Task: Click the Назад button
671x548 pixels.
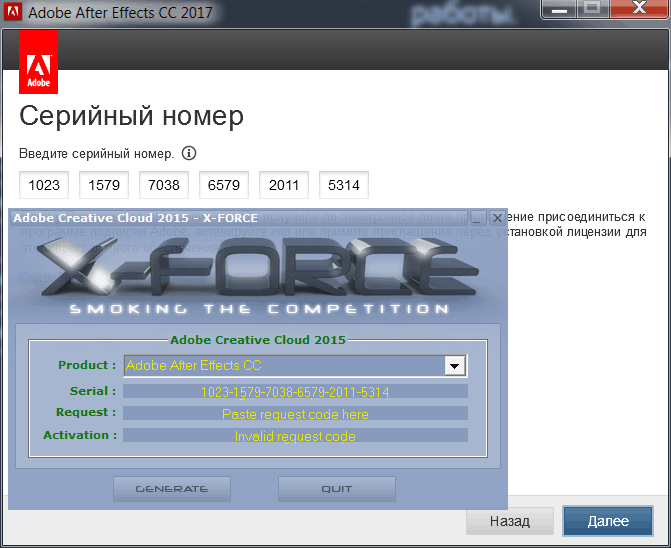Action: click(510, 521)
